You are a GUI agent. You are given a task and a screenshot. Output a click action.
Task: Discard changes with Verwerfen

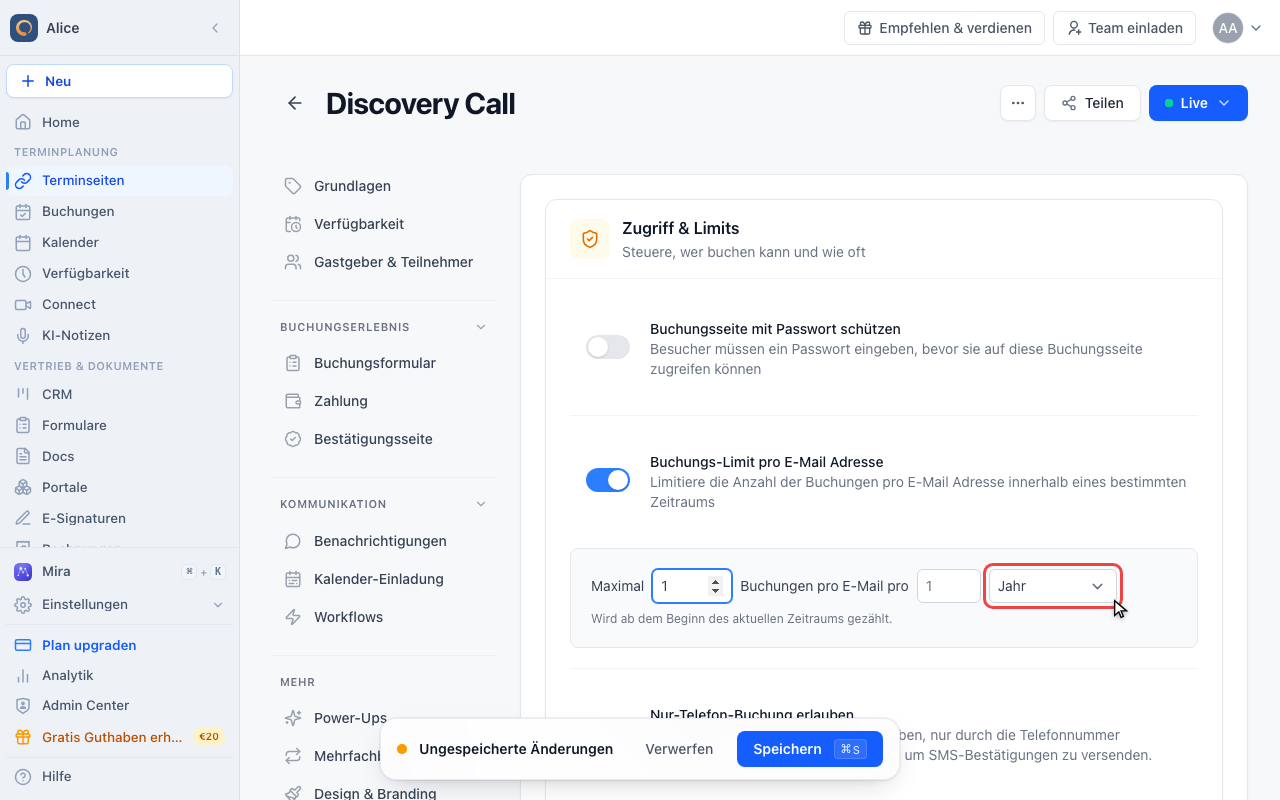point(679,749)
